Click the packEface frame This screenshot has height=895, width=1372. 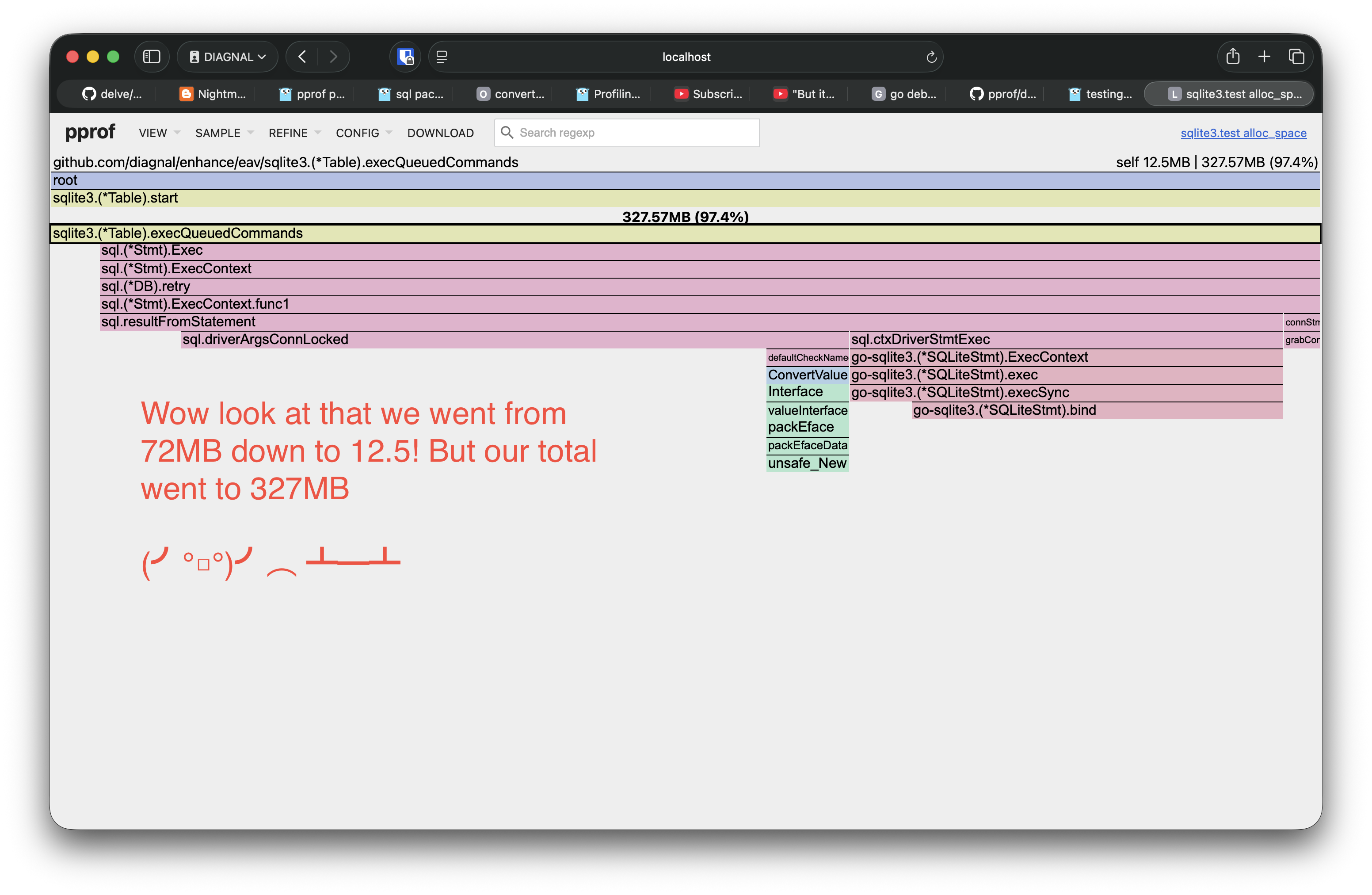tap(808, 427)
